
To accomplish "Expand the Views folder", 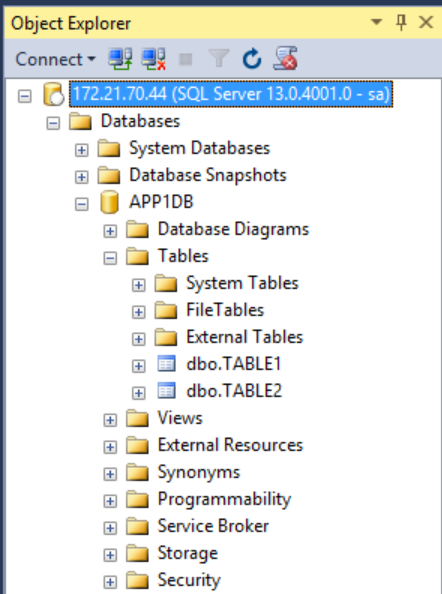I will click(x=110, y=420).
